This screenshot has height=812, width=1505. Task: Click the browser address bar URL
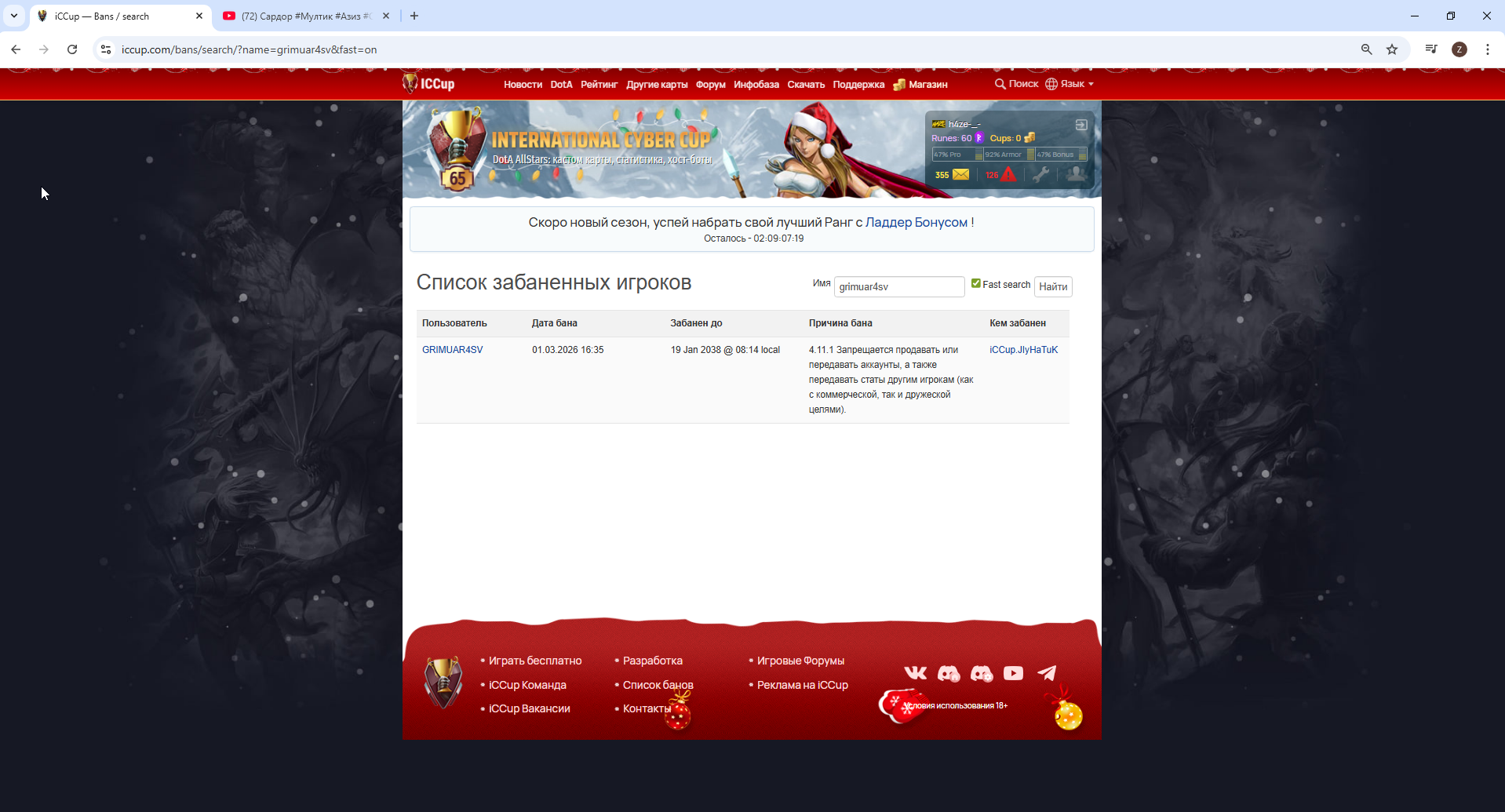coord(249,49)
